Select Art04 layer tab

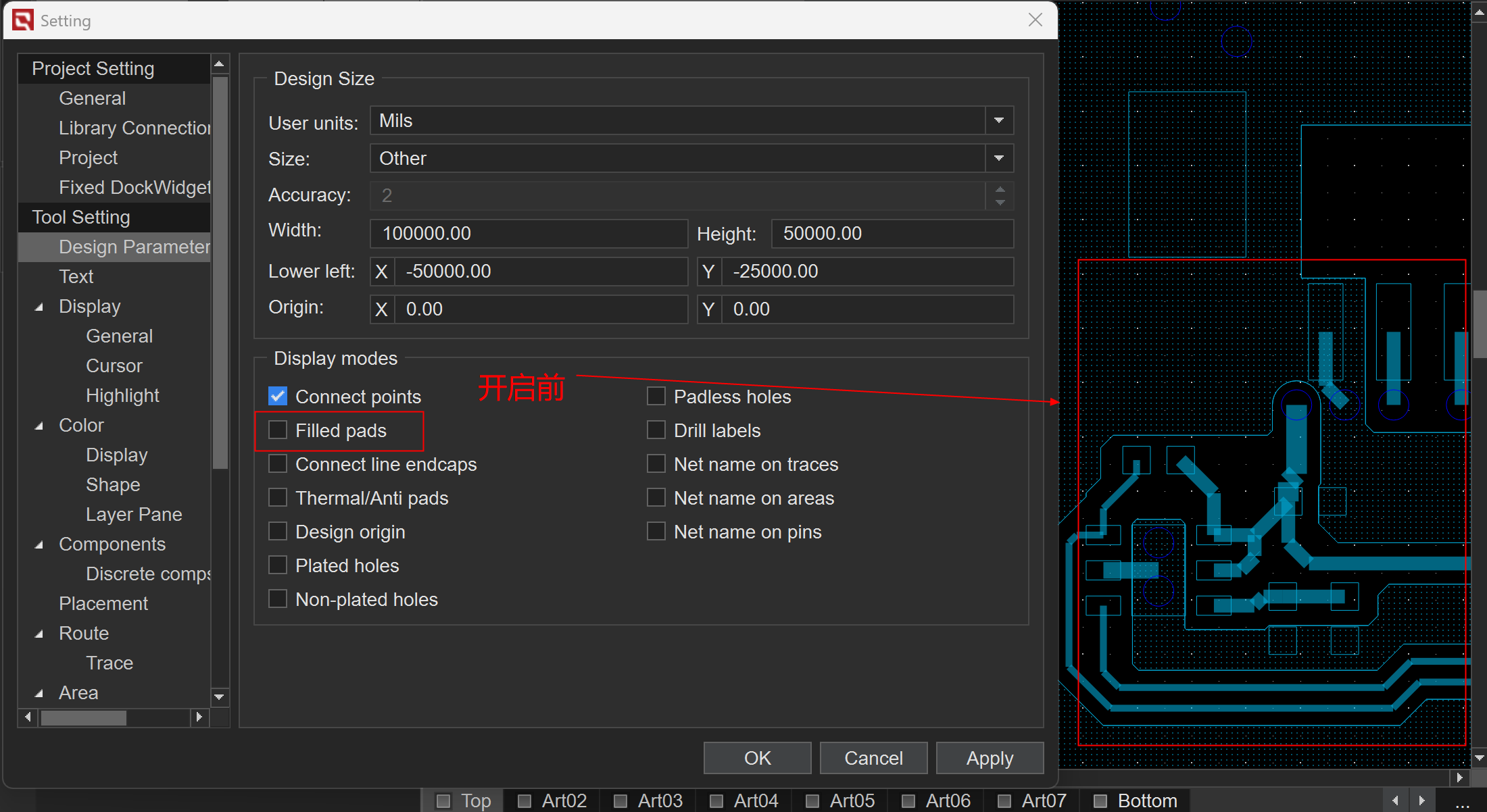(755, 801)
